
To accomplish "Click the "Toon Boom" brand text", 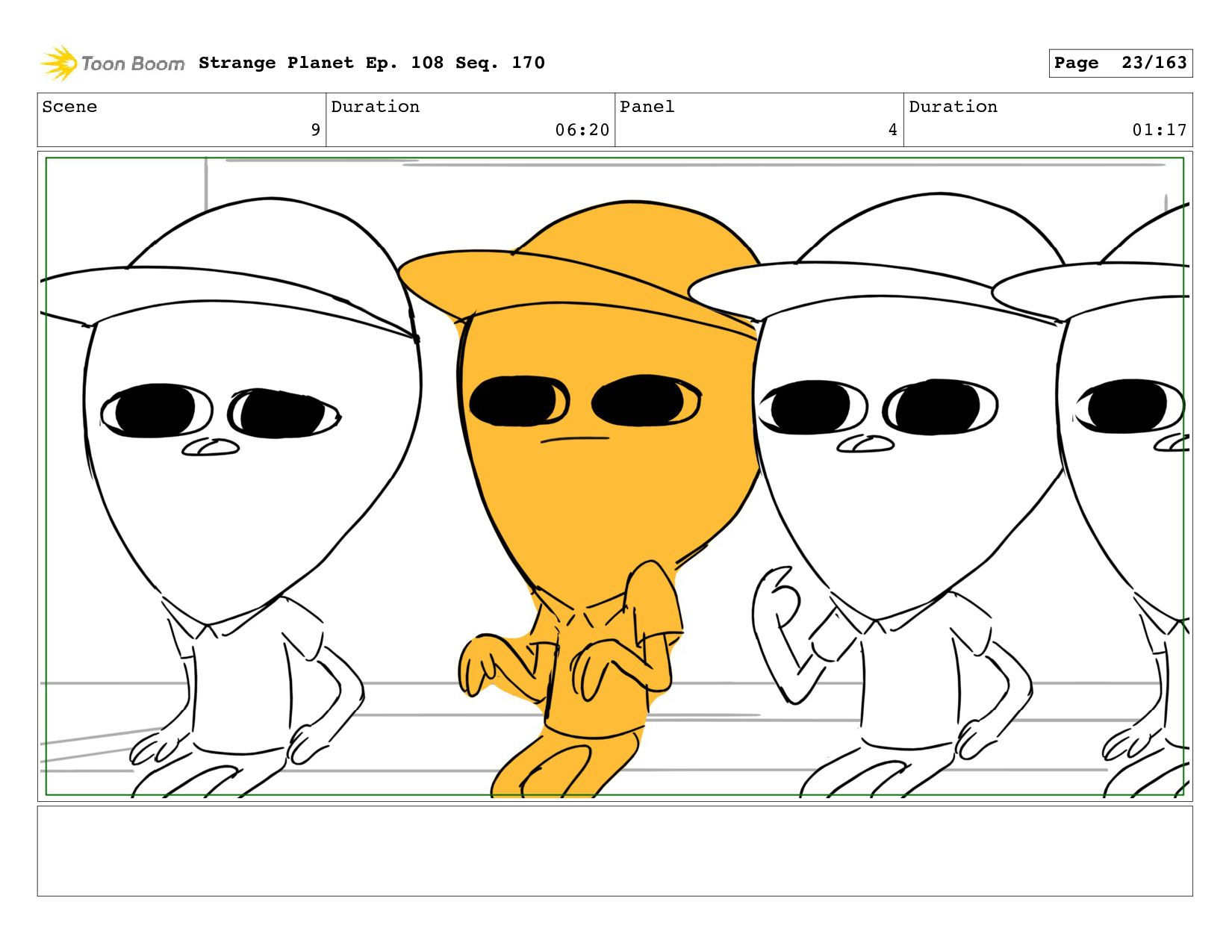I will (x=133, y=63).
